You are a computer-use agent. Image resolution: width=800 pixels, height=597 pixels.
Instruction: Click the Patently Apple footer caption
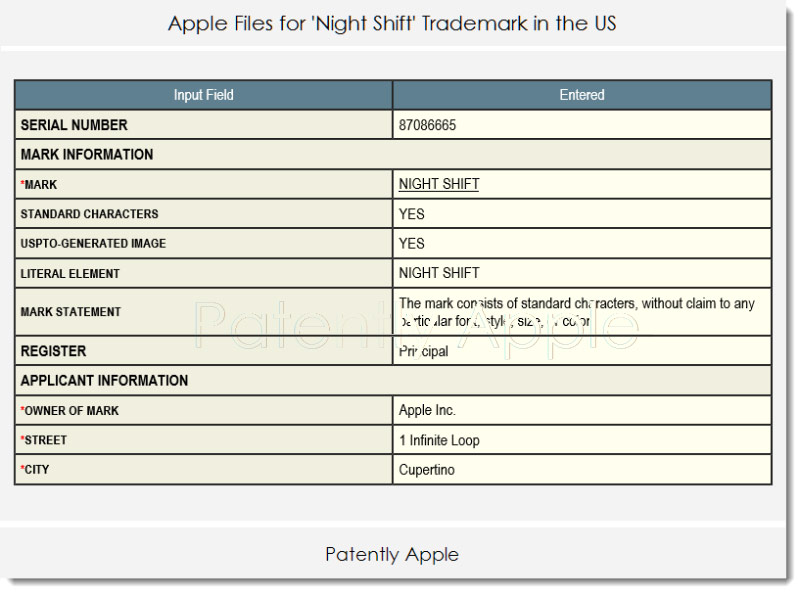[x=392, y=555]
